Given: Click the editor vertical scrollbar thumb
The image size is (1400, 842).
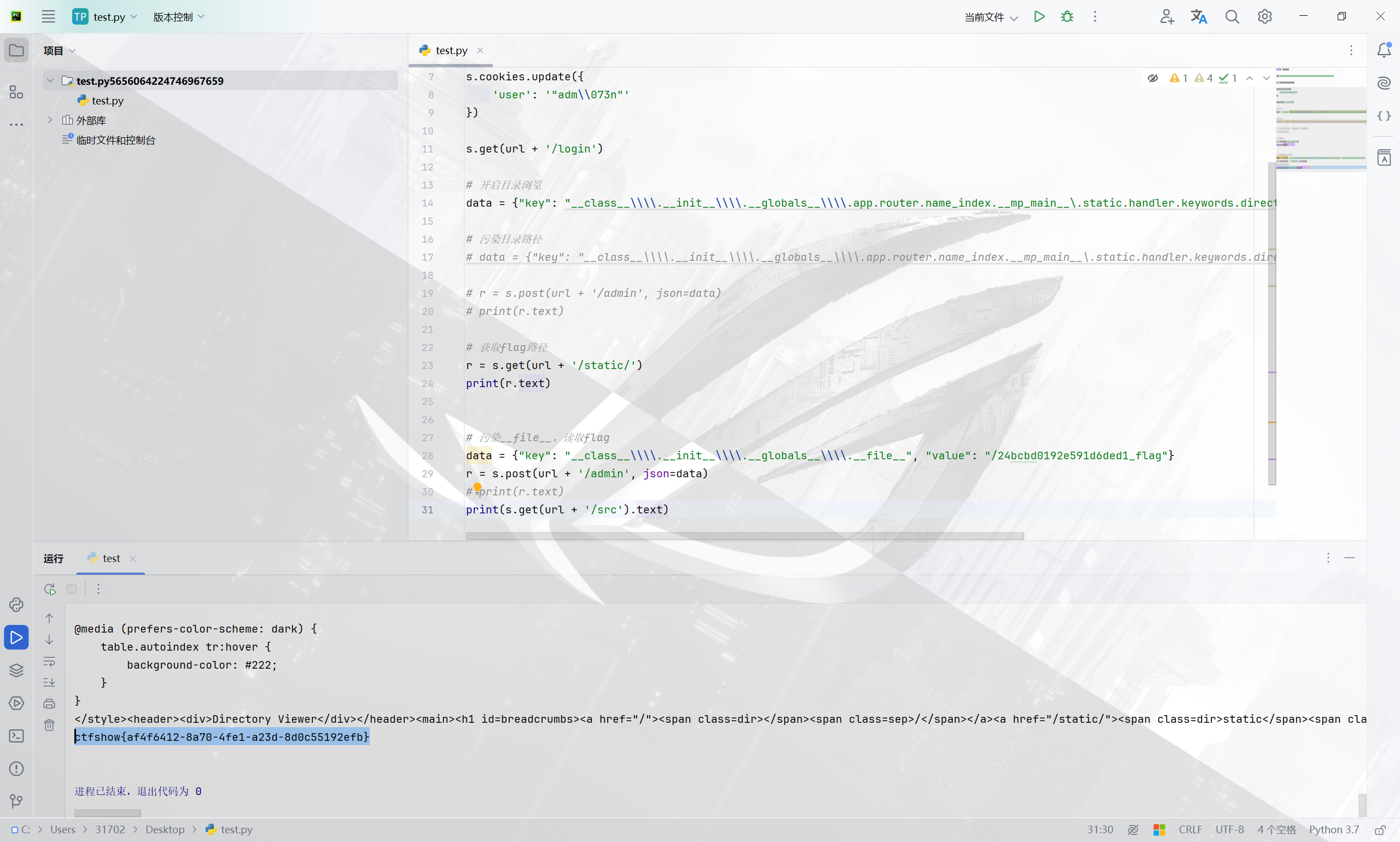Looking at the screenshot, I should pyautogui.click(x=1271, y=324).
